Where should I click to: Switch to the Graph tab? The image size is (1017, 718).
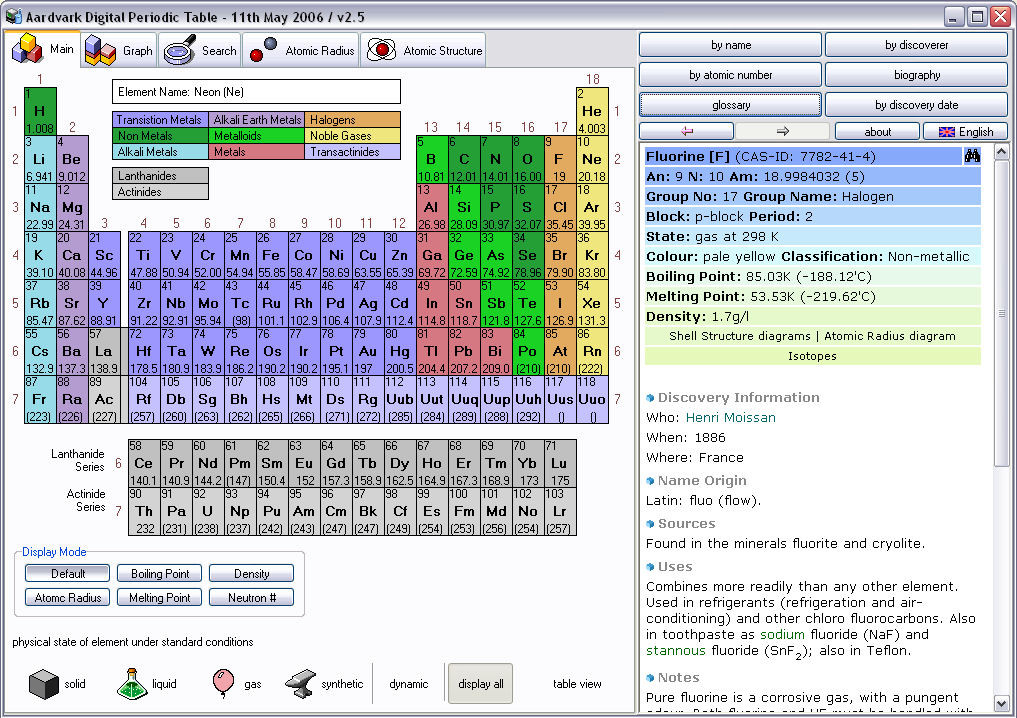(x=119, y=50)
